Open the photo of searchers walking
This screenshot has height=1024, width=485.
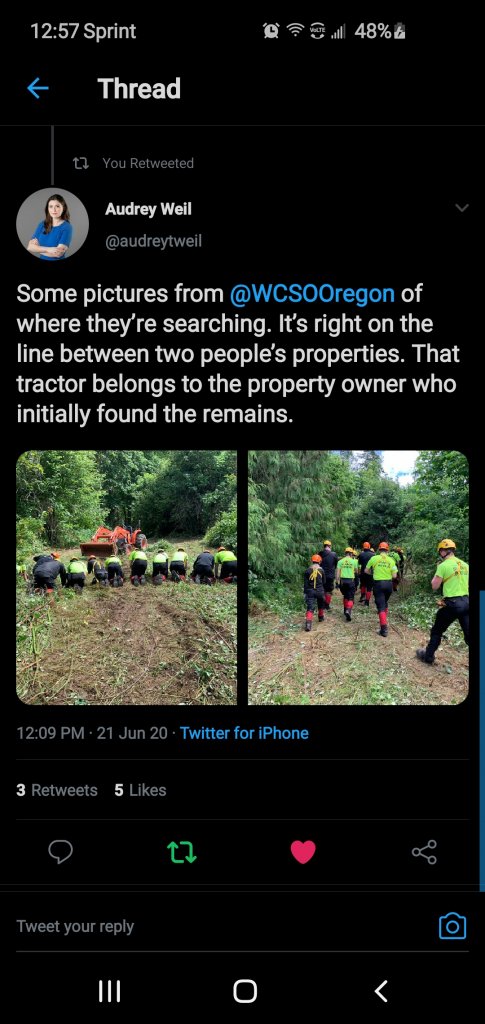click(x=358, y=577)
